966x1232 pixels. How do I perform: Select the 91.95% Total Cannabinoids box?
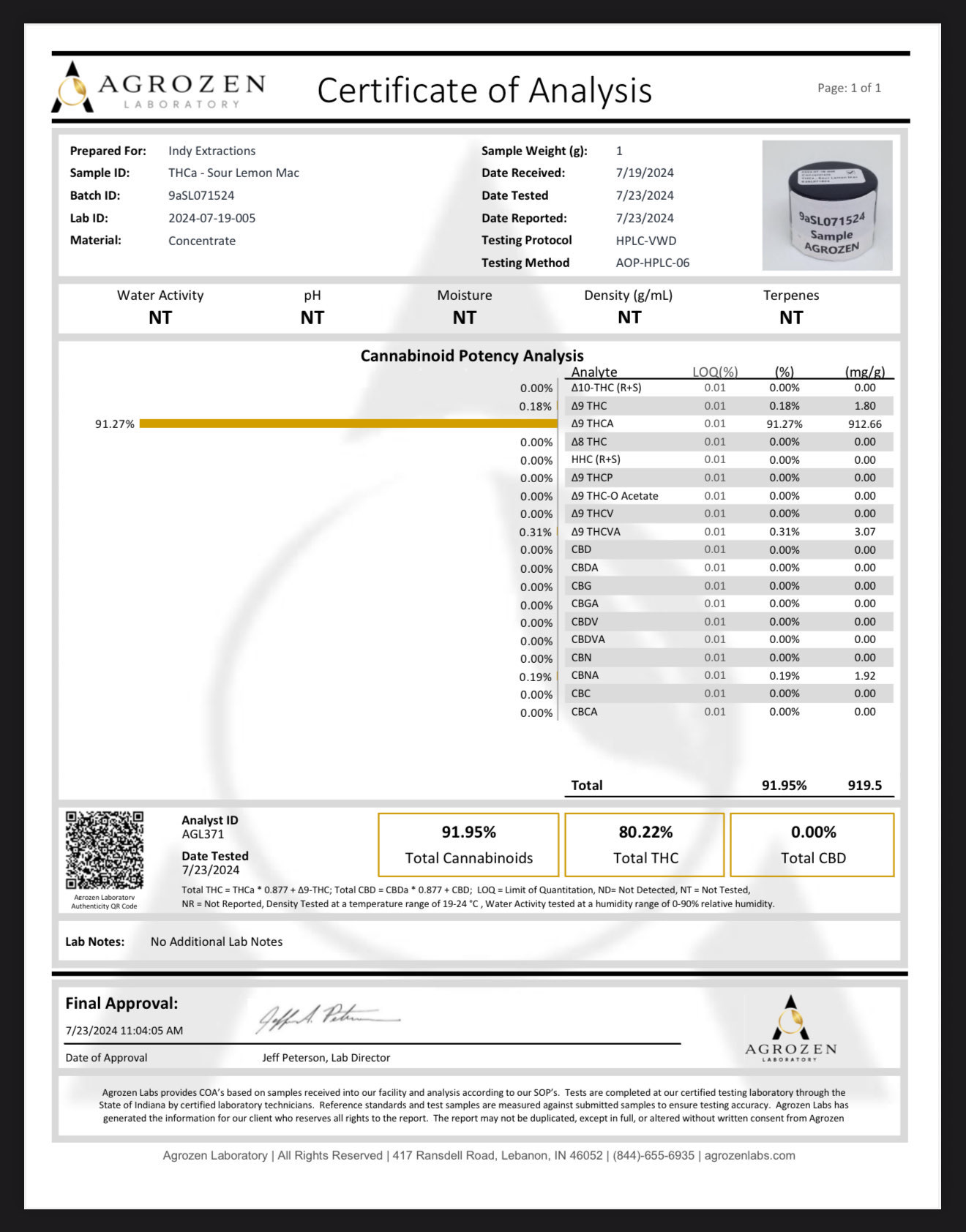[x=468, y=844]
